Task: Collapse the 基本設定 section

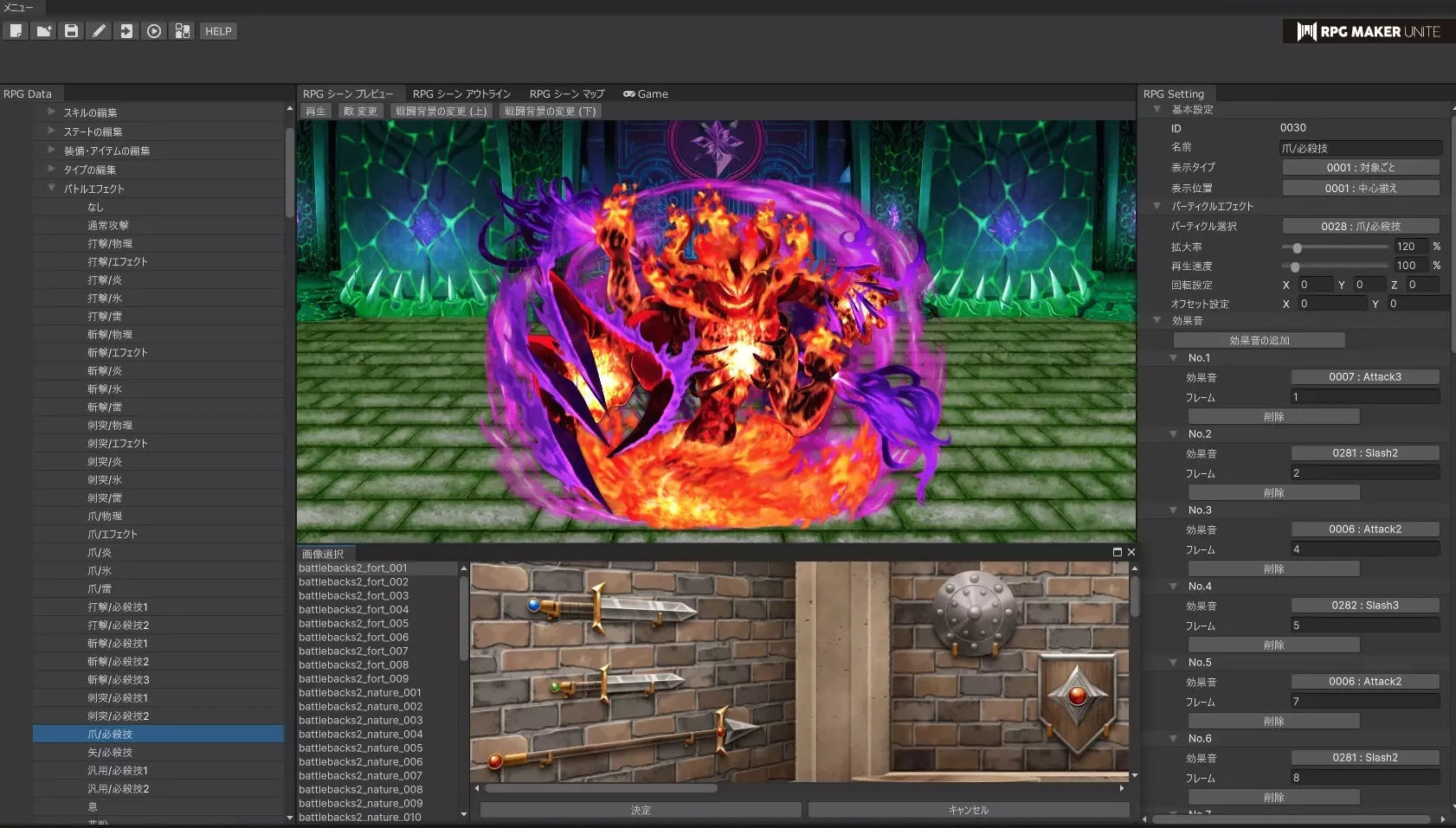Action: (1156, 110)
